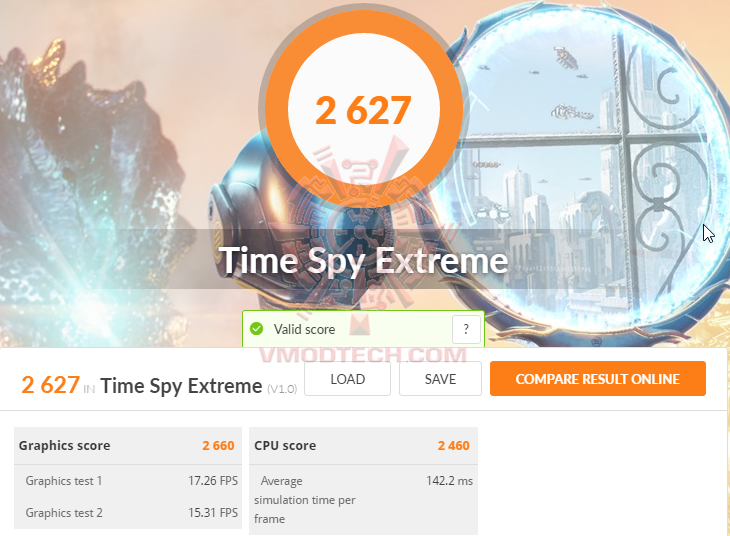Select the Graphics test 1 row
Screen dimensions: 730x536
point(128,481)
